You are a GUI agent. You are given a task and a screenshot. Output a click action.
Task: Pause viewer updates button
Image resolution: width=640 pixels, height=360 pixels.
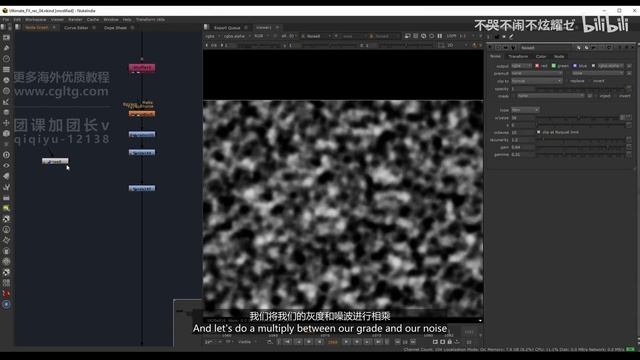(440, 36)
